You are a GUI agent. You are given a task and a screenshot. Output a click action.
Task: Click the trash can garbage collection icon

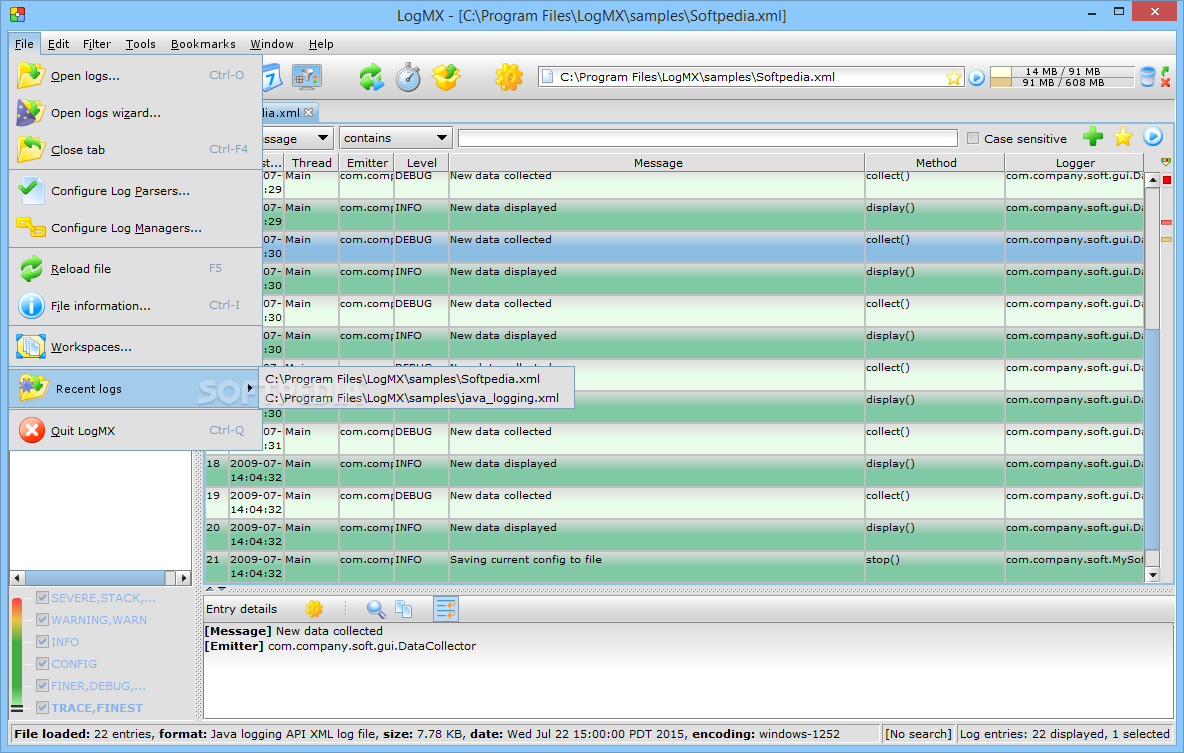(1148, 76)
